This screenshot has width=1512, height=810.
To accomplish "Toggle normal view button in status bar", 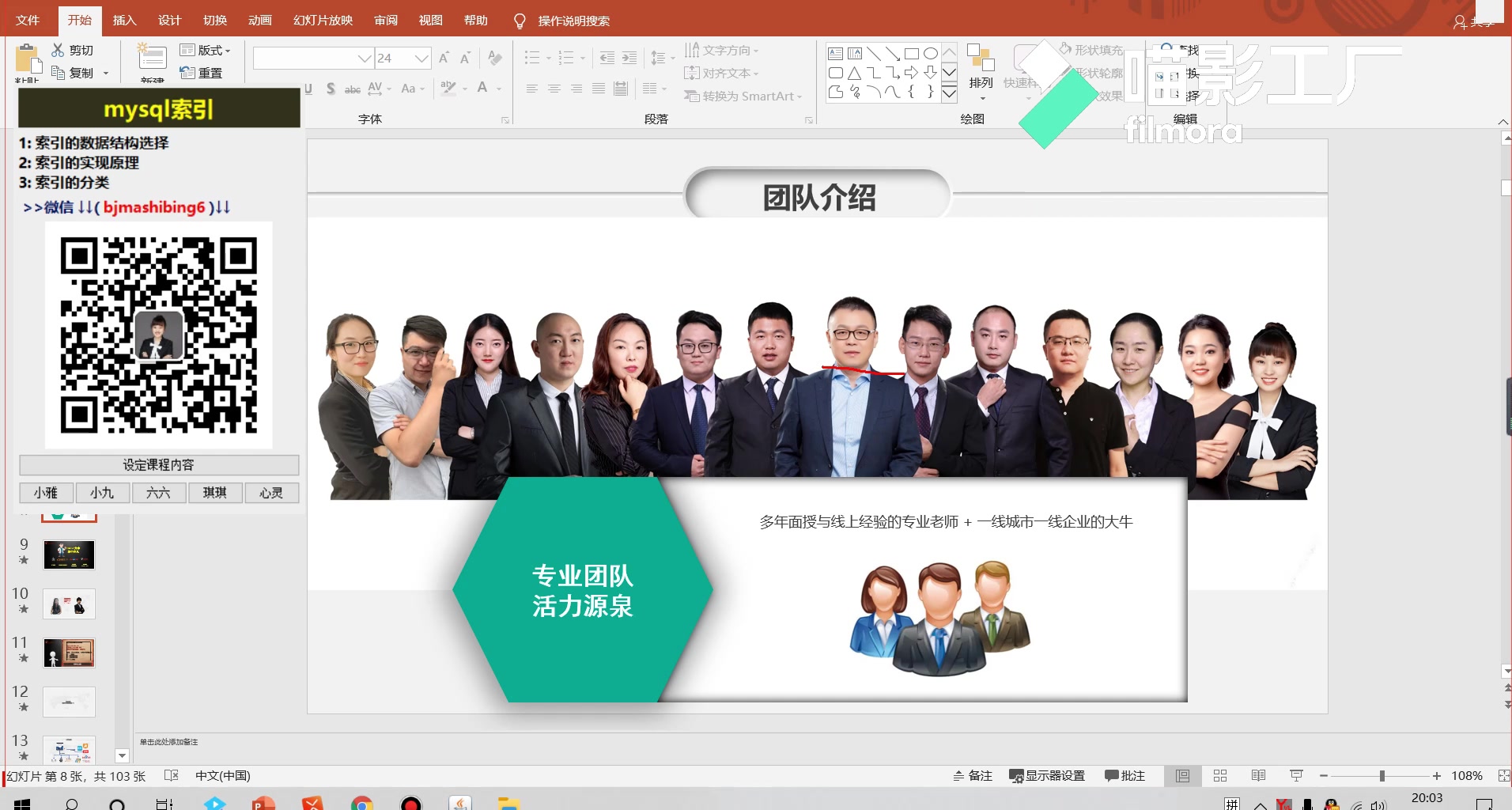I will [x=1182, y=776].
